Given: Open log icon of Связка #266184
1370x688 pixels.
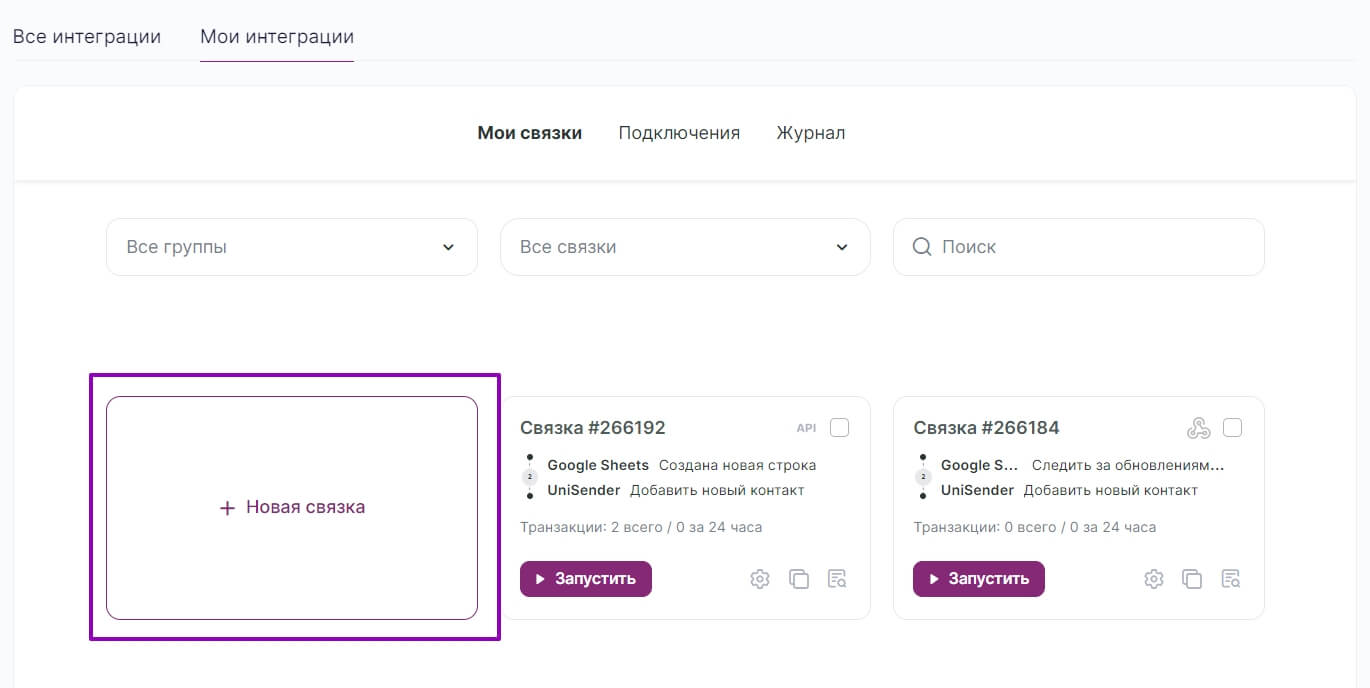Looking at the screenshot, I should 1231,579.
